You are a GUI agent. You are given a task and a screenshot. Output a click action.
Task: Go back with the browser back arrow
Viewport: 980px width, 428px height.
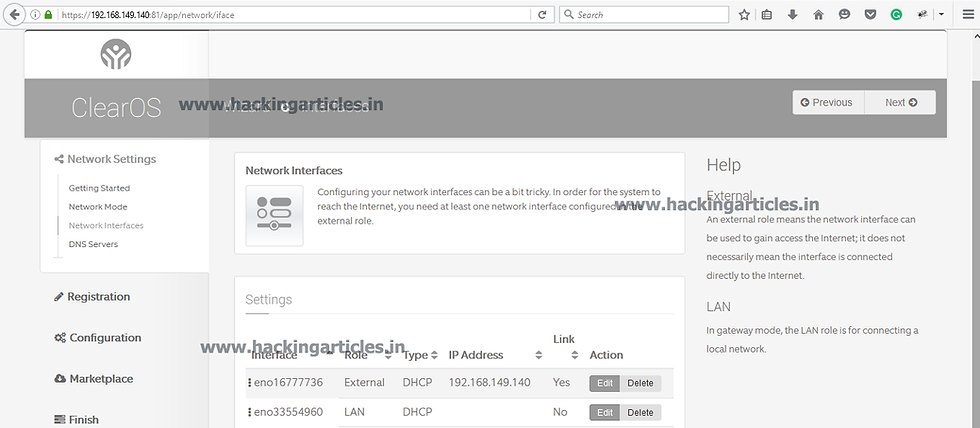(x=14, y=14)
